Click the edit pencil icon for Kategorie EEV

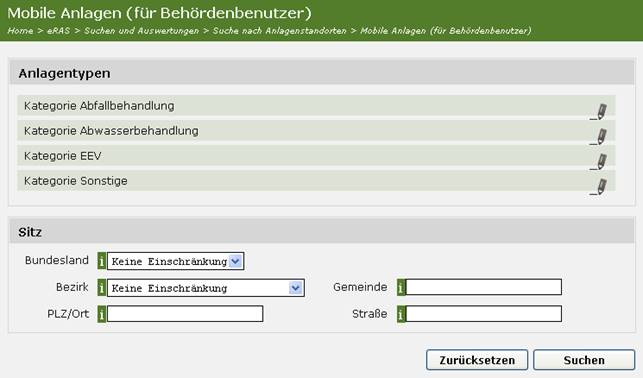(x=599, y=162)
